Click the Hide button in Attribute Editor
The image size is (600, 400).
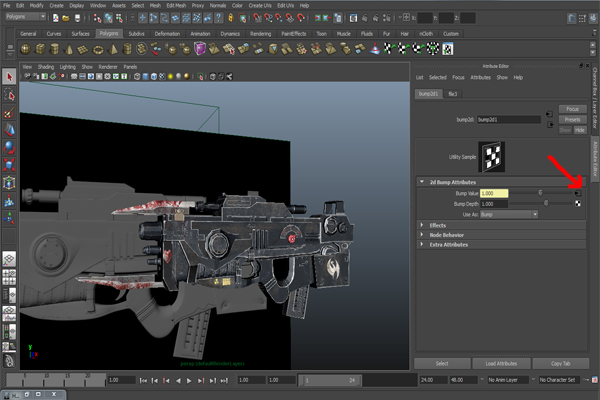click(x=580, y=130)
